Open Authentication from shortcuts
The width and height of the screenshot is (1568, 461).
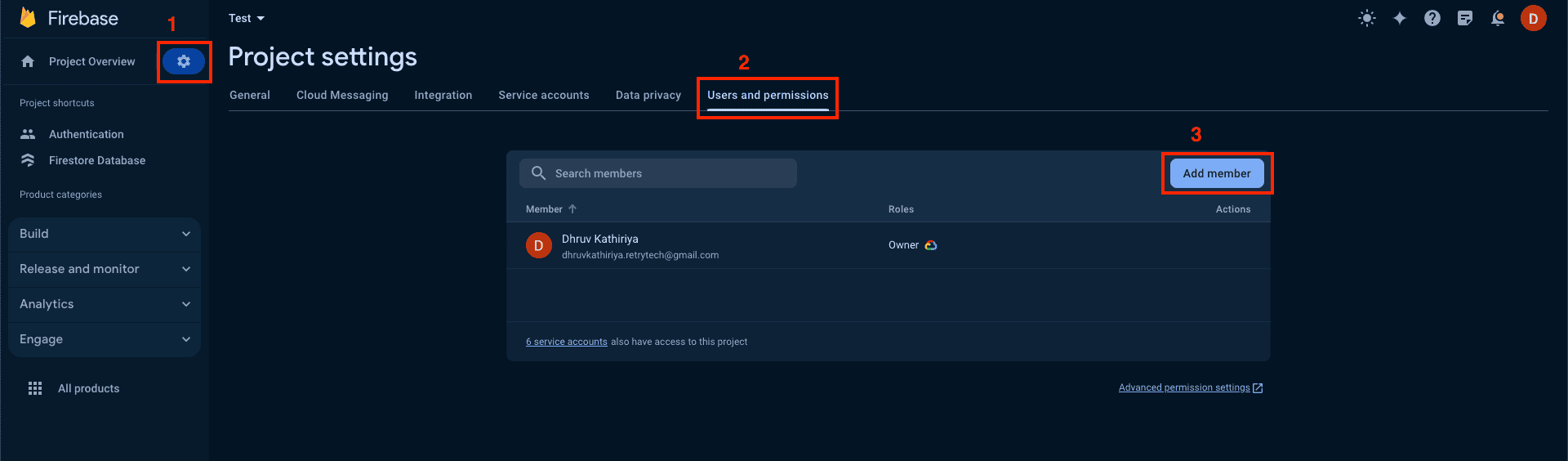pyautogui.click(x=87, y=134)
